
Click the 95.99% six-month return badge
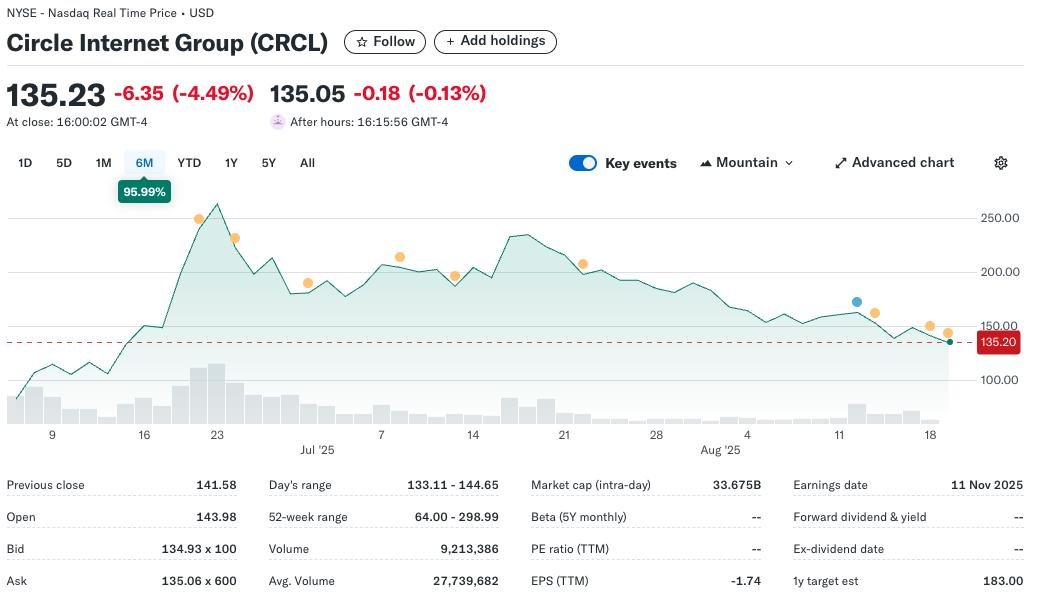tap(144, 192)
